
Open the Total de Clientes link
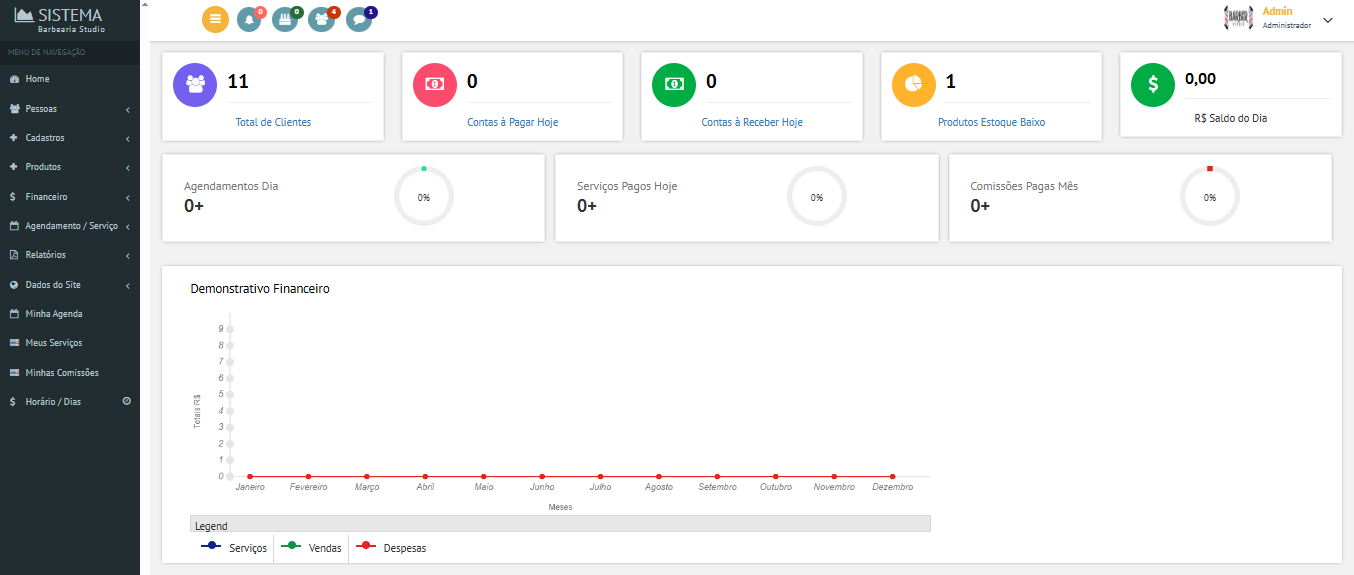pyautogui.click(x=273, y=122)
